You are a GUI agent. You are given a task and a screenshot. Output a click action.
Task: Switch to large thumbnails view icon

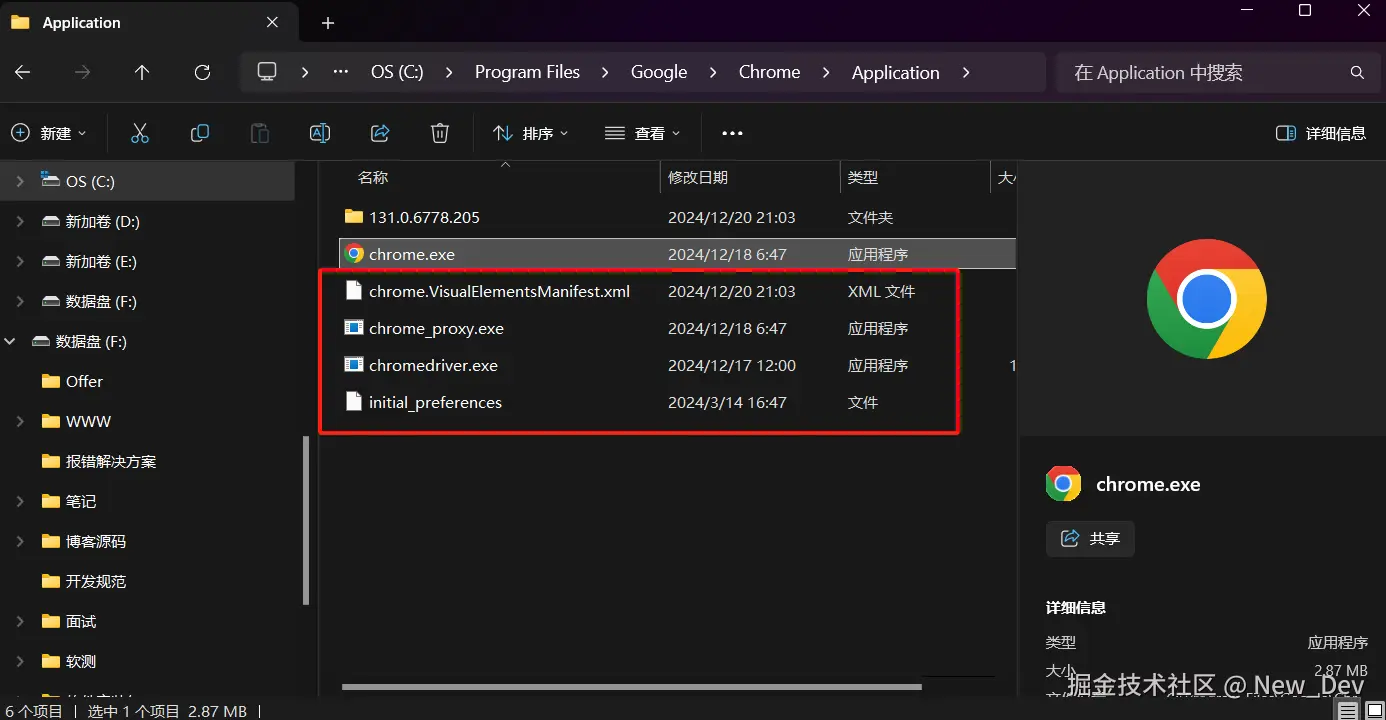click(1374, 710)
